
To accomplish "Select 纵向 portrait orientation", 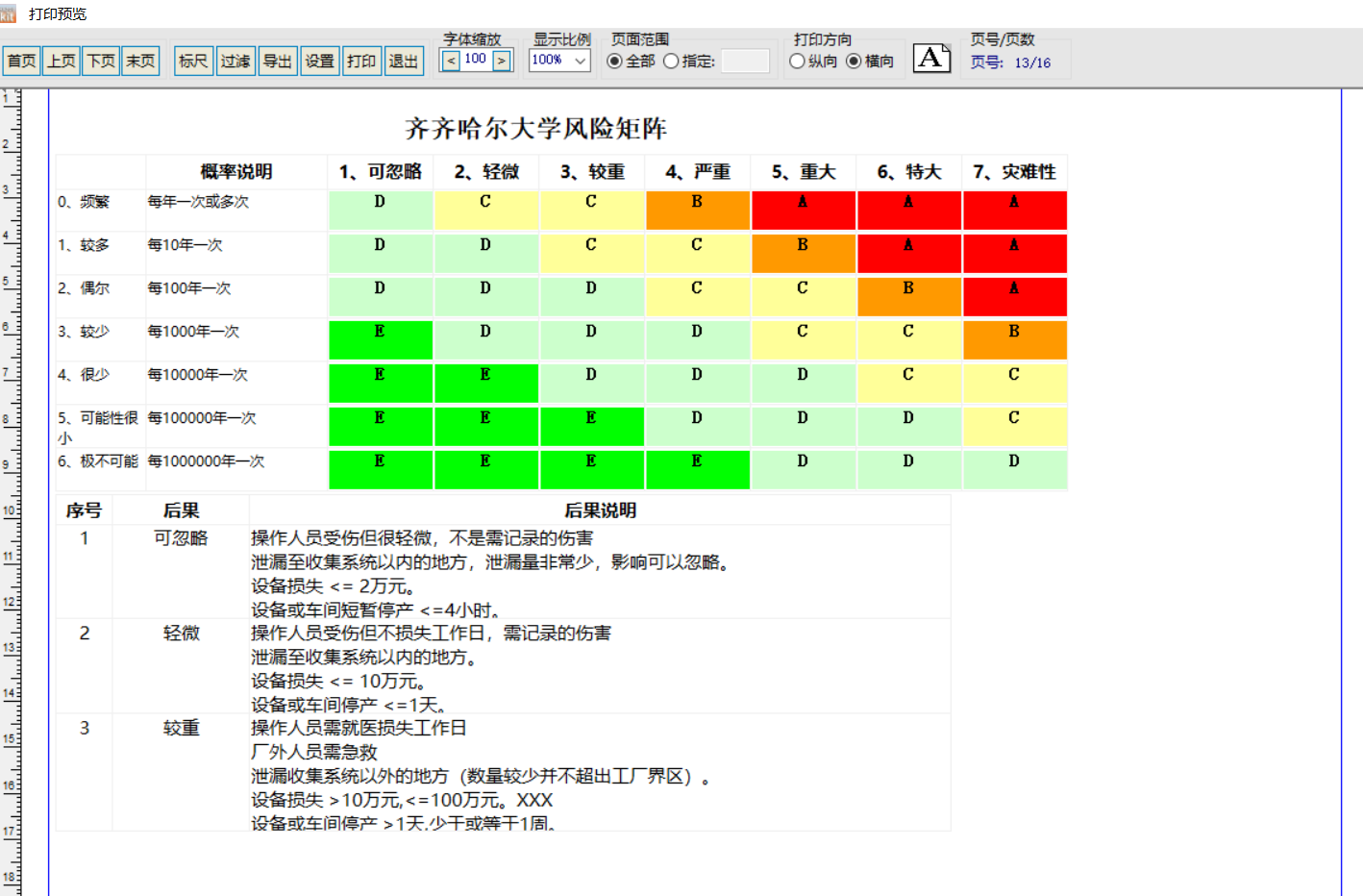I will pos(813,61).
